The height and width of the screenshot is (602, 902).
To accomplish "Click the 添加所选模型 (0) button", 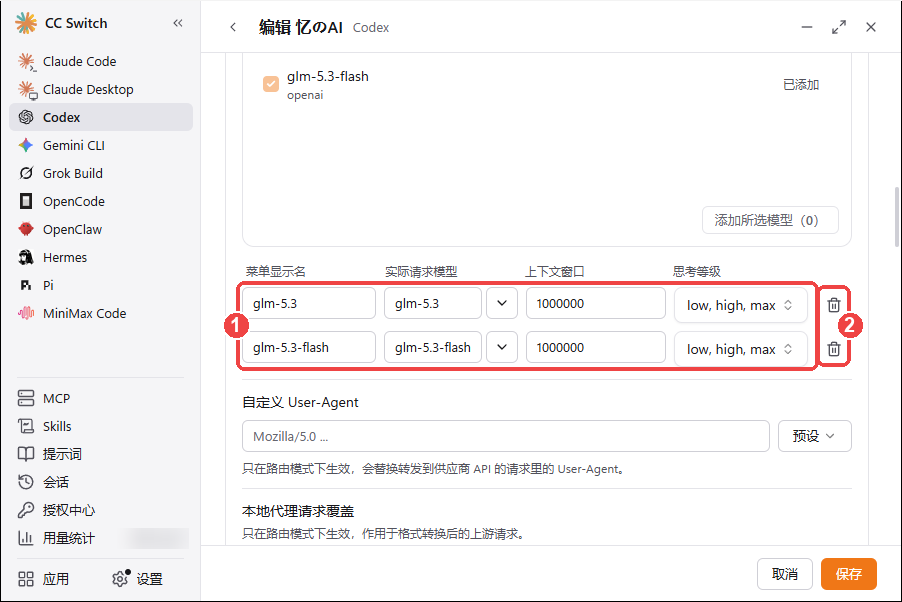I will [x=770, y=220].
